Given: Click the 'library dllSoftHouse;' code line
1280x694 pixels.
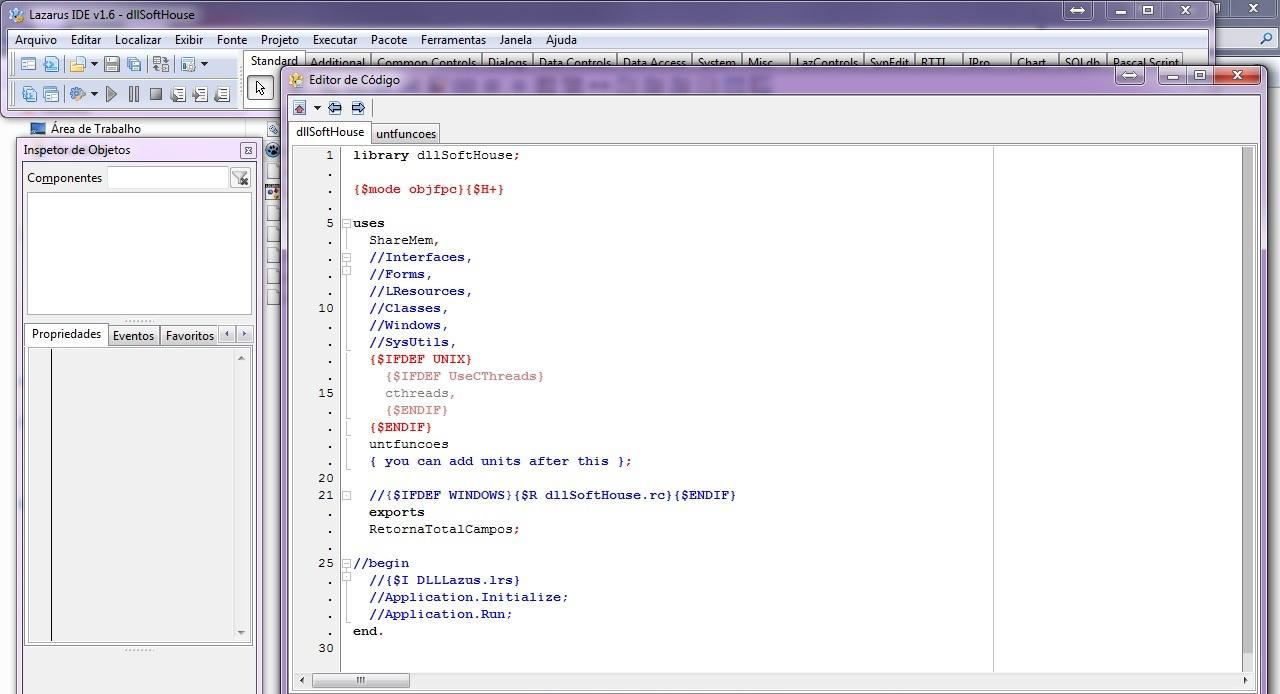Looking at the screenshot, I should click(436, 155).
